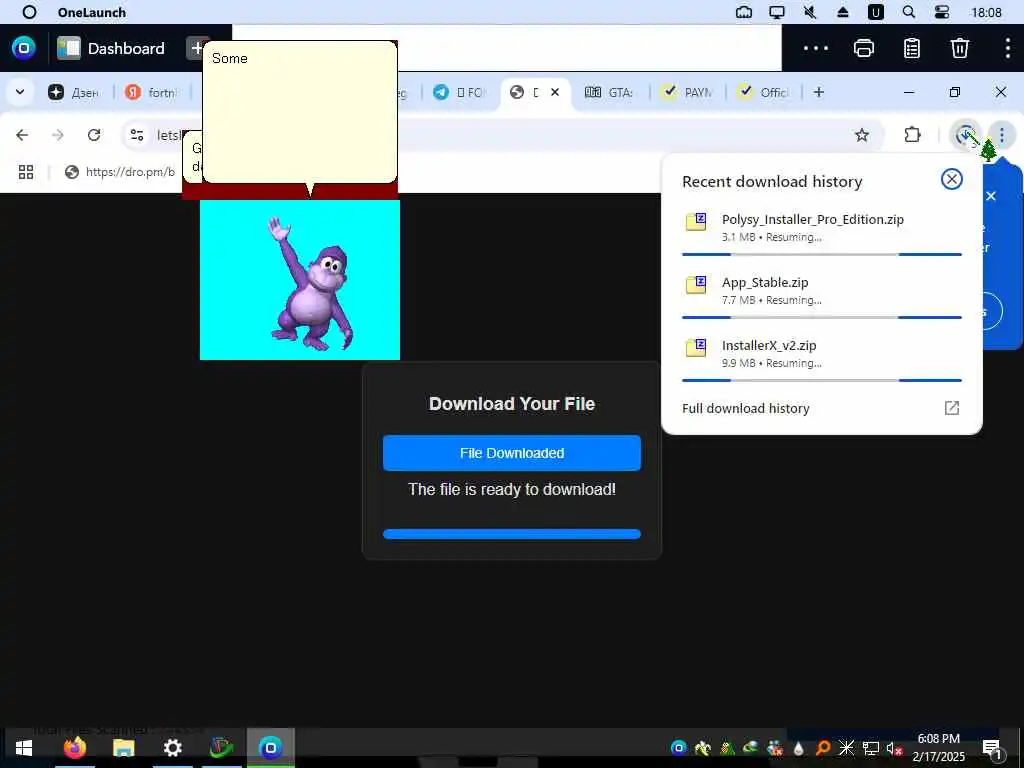This screenshot has height=768, width=1024.
Task: Click the File Downloaded button
Action: (x=511, y=453)
